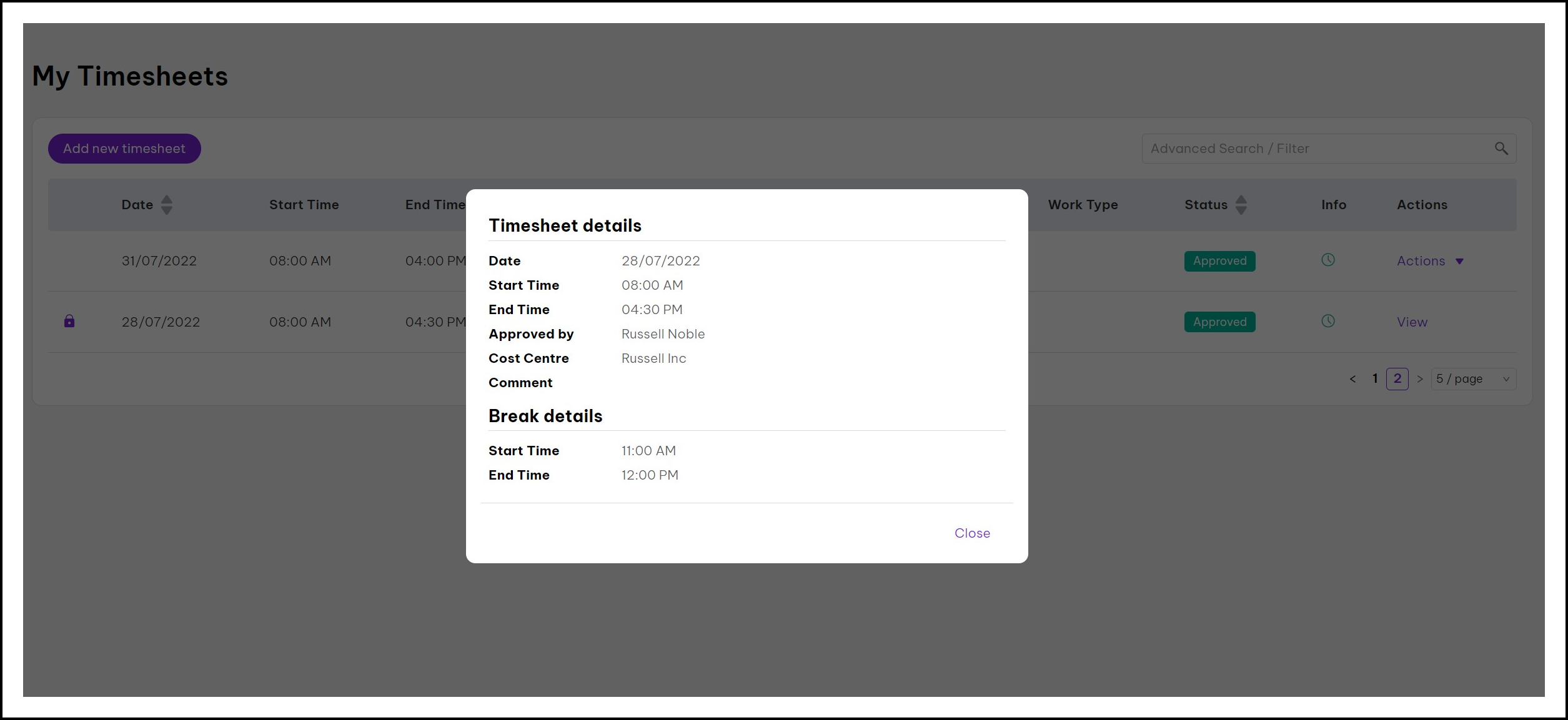Image resolution: width=1568 pixels, height=720 pixels.
Task: Click the Work Type column header
Action: [x=1083, y=205]
